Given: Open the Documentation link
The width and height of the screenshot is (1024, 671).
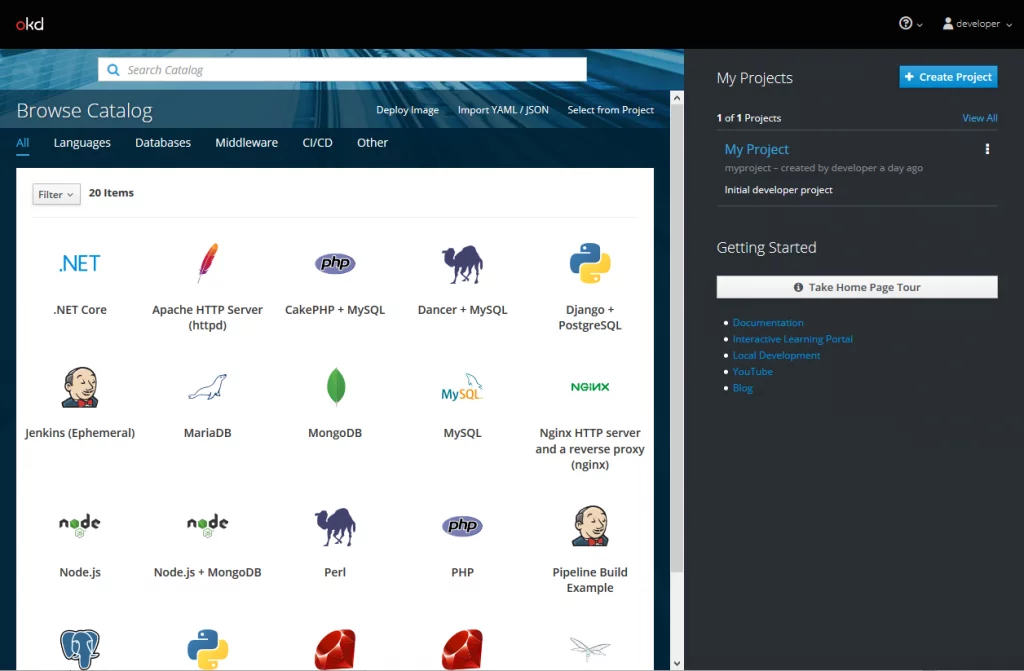Looking at the screenshot, I should (768, 323).
